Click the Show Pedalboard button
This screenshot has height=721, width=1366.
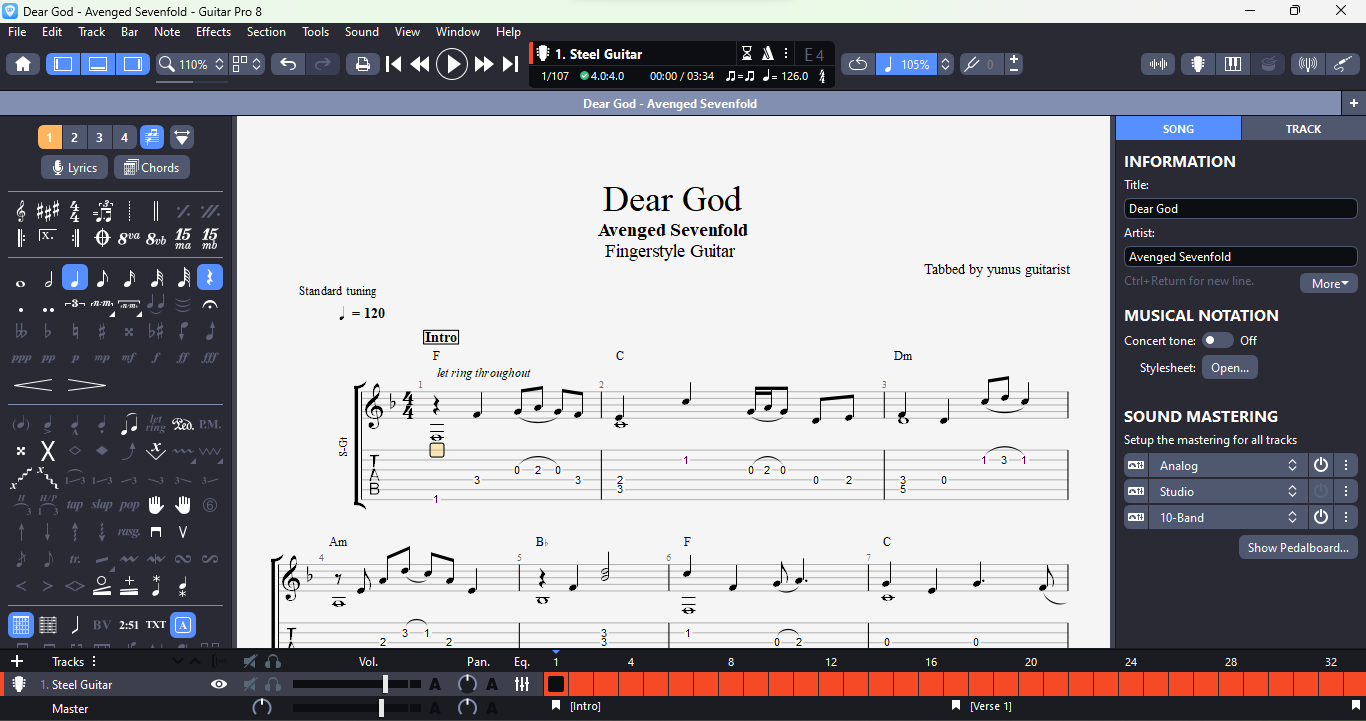pyautogui.click(x=1298, y=547)
